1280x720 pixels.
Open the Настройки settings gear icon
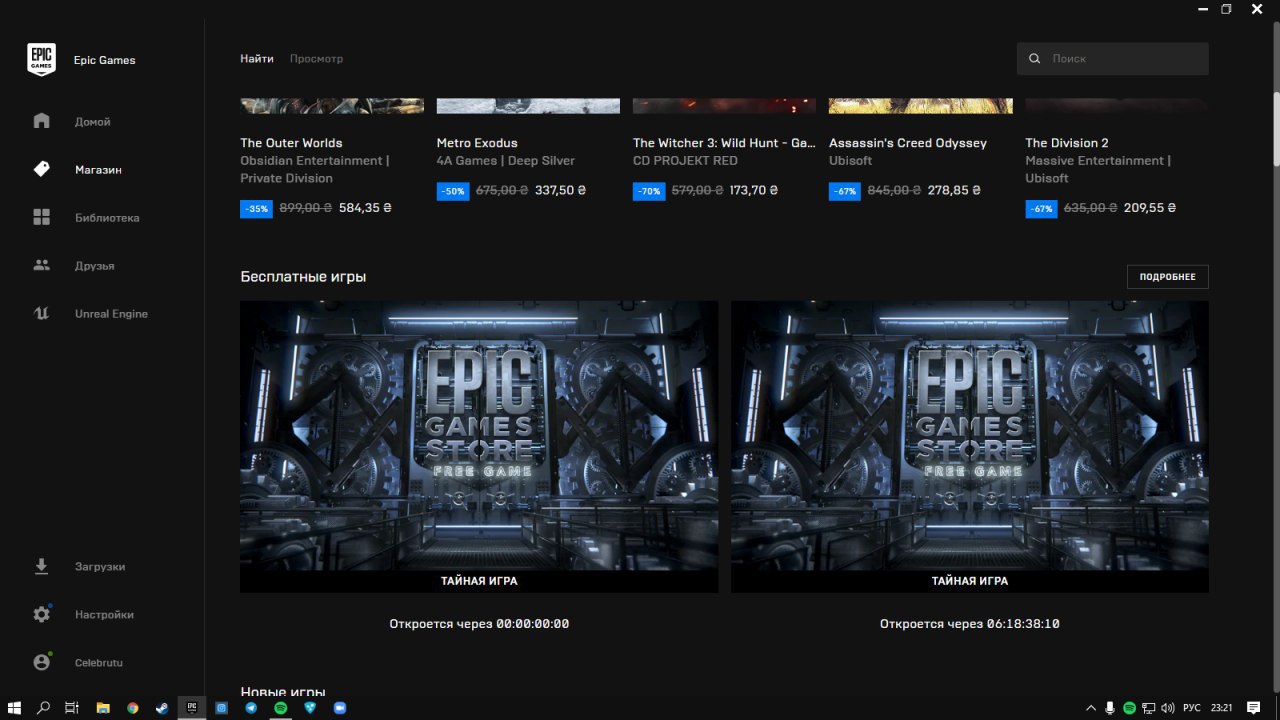tap(41, 614)
